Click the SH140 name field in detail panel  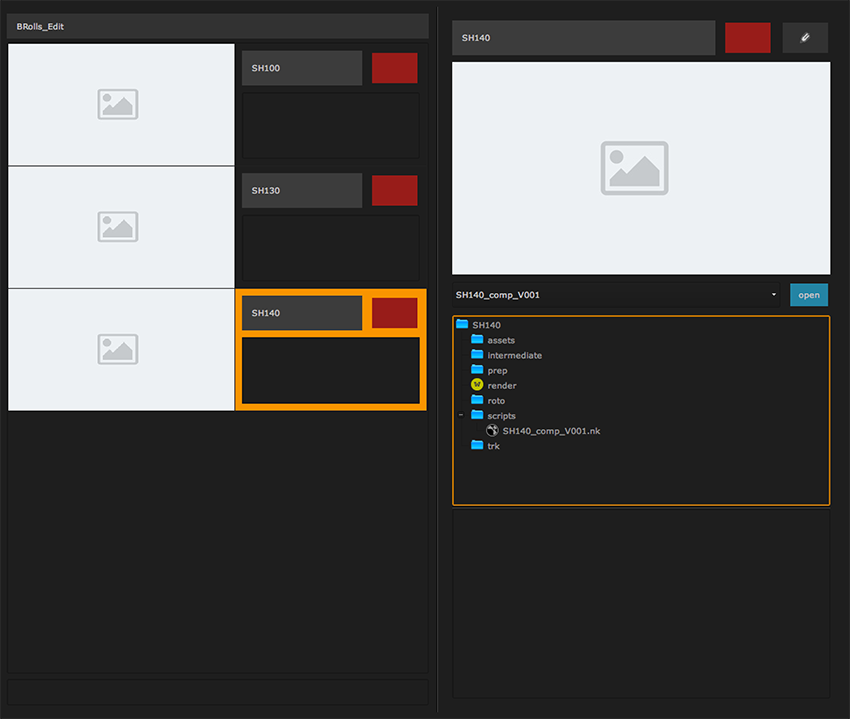(x=583, y=38)
